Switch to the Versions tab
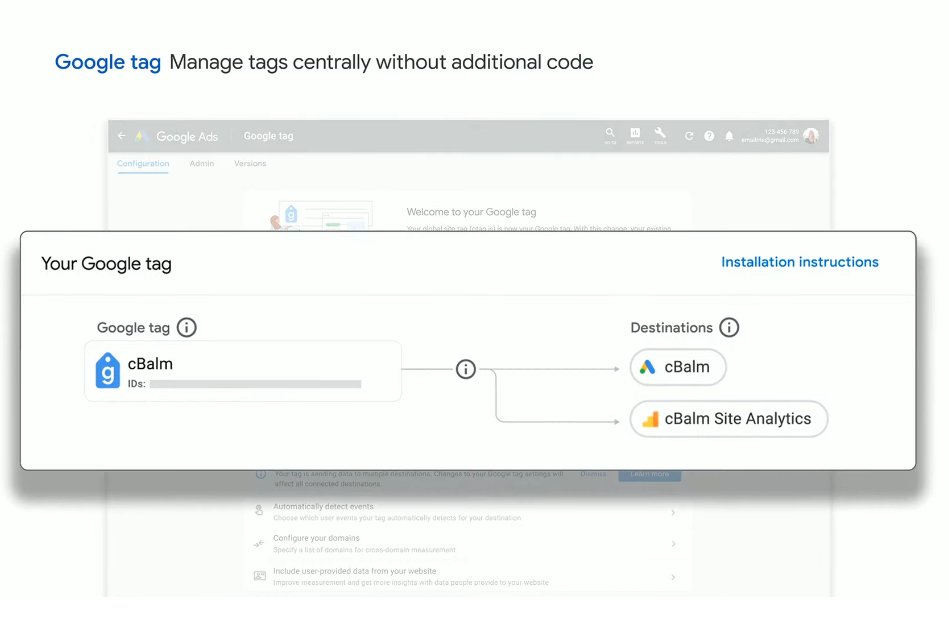This screenshot has height=621, width=949. (x=250, y=163)
